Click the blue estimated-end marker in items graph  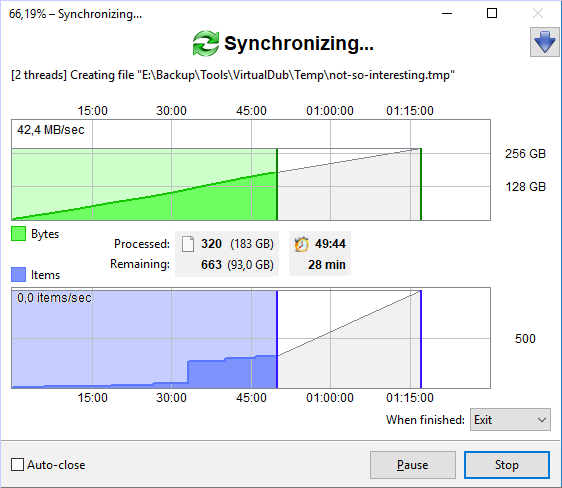pyautogui.click(x=421, y=339)
